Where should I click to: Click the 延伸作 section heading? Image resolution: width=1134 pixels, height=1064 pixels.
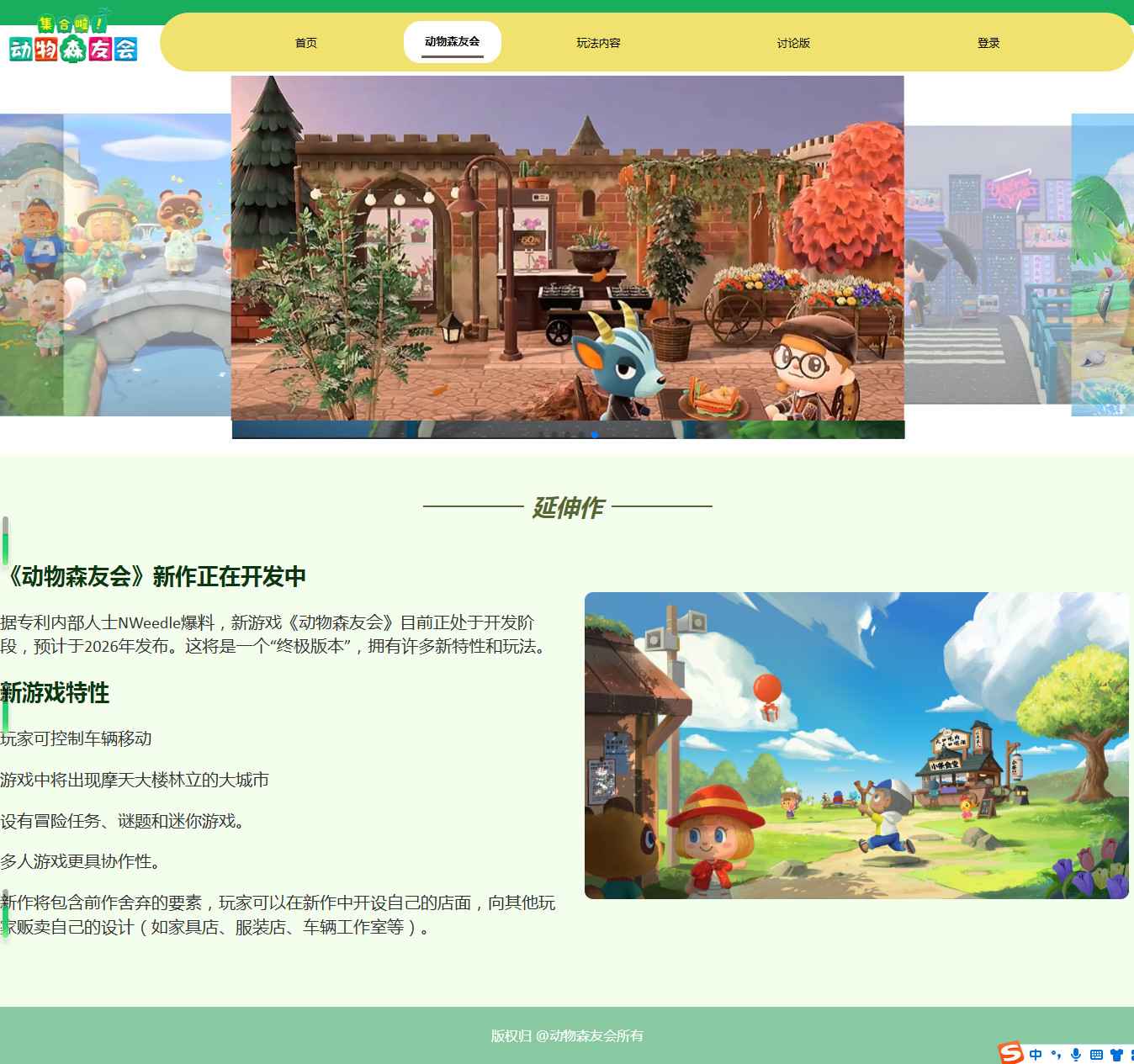click(x=567, y=507)
